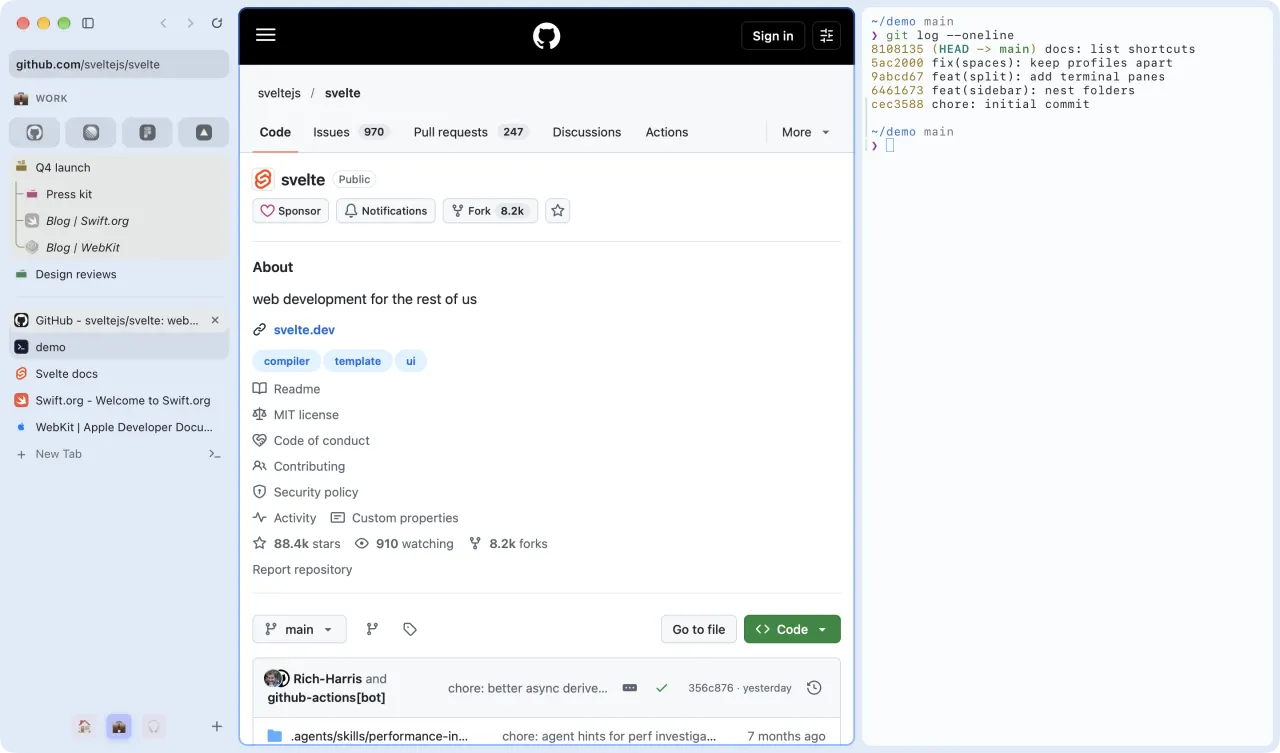
Task: Collapse the Q4 launch folder
Action: click(119, 168)
